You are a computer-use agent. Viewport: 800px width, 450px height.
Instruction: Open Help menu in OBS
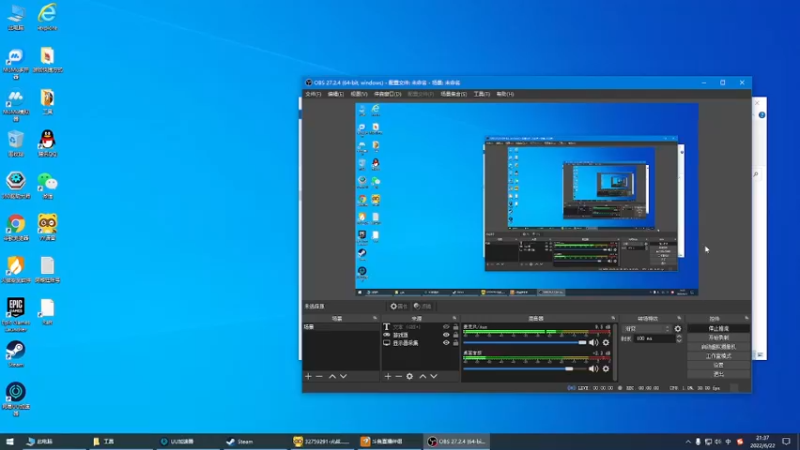(505, 94)
